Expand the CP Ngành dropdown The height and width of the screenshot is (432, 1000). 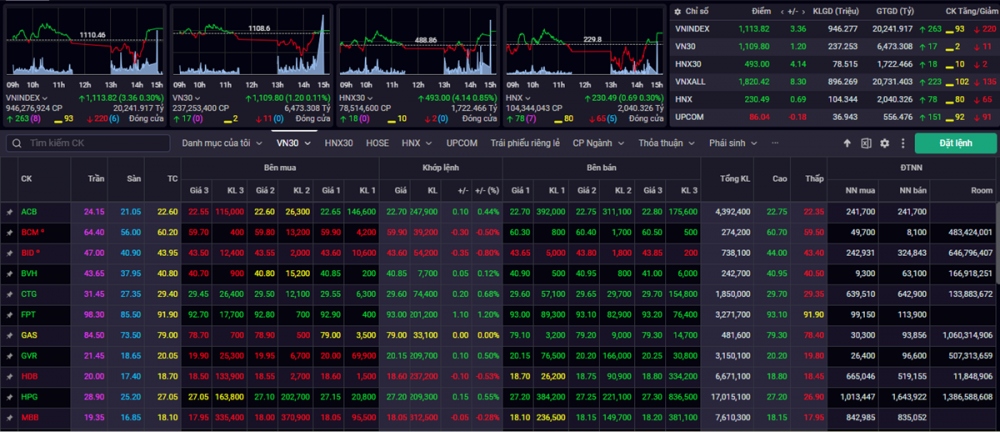(x=621, y=144)
